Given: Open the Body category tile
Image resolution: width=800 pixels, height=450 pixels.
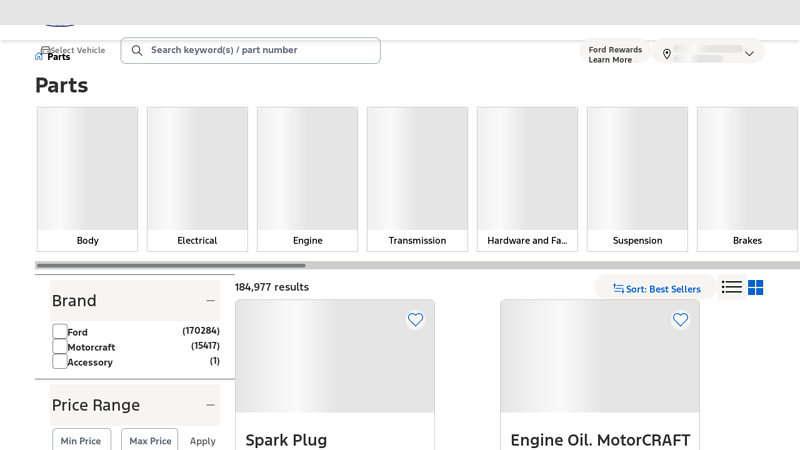Looking at the screenshot, I should tap(87, 179).
